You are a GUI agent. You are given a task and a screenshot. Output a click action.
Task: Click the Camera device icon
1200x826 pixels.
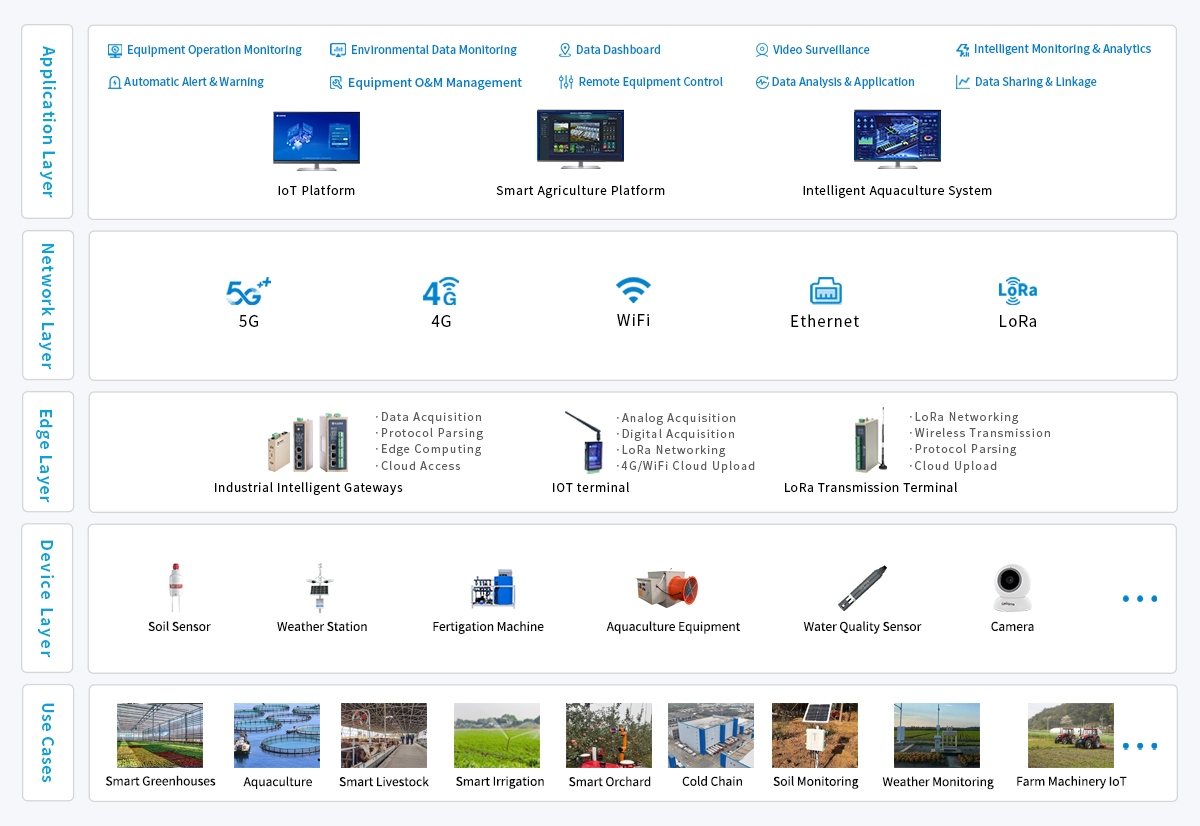(x=1012, y=588)
